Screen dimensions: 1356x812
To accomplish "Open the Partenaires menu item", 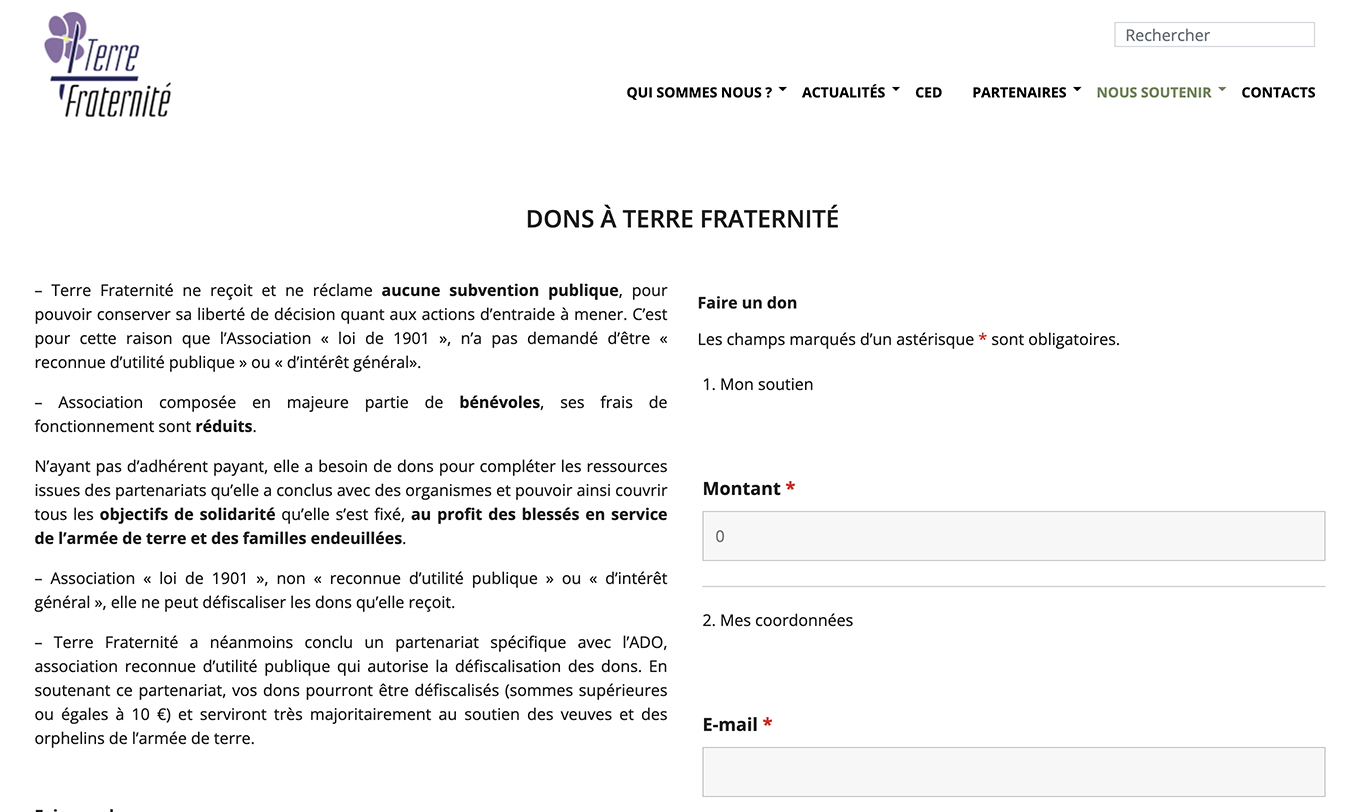I will pos(1018,92).
